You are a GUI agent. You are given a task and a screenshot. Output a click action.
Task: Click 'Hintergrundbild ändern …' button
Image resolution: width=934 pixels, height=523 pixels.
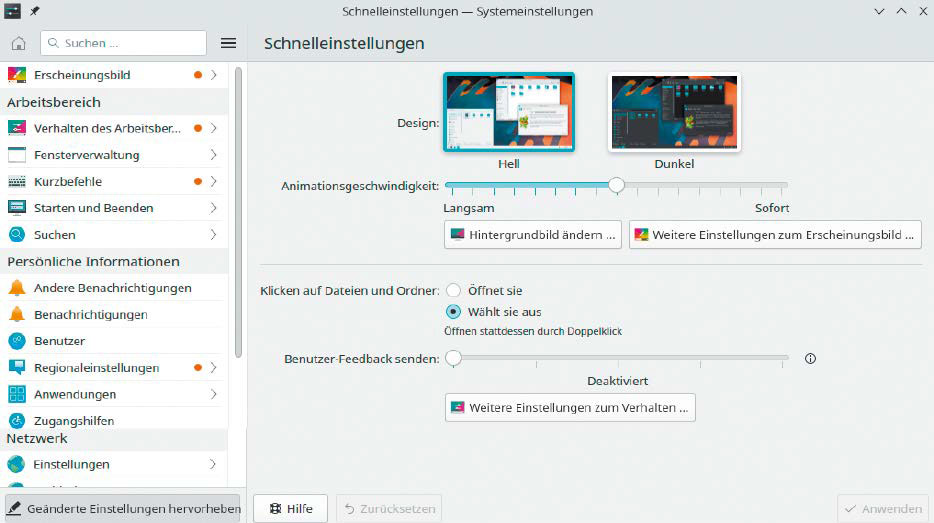tap(533, 235)
